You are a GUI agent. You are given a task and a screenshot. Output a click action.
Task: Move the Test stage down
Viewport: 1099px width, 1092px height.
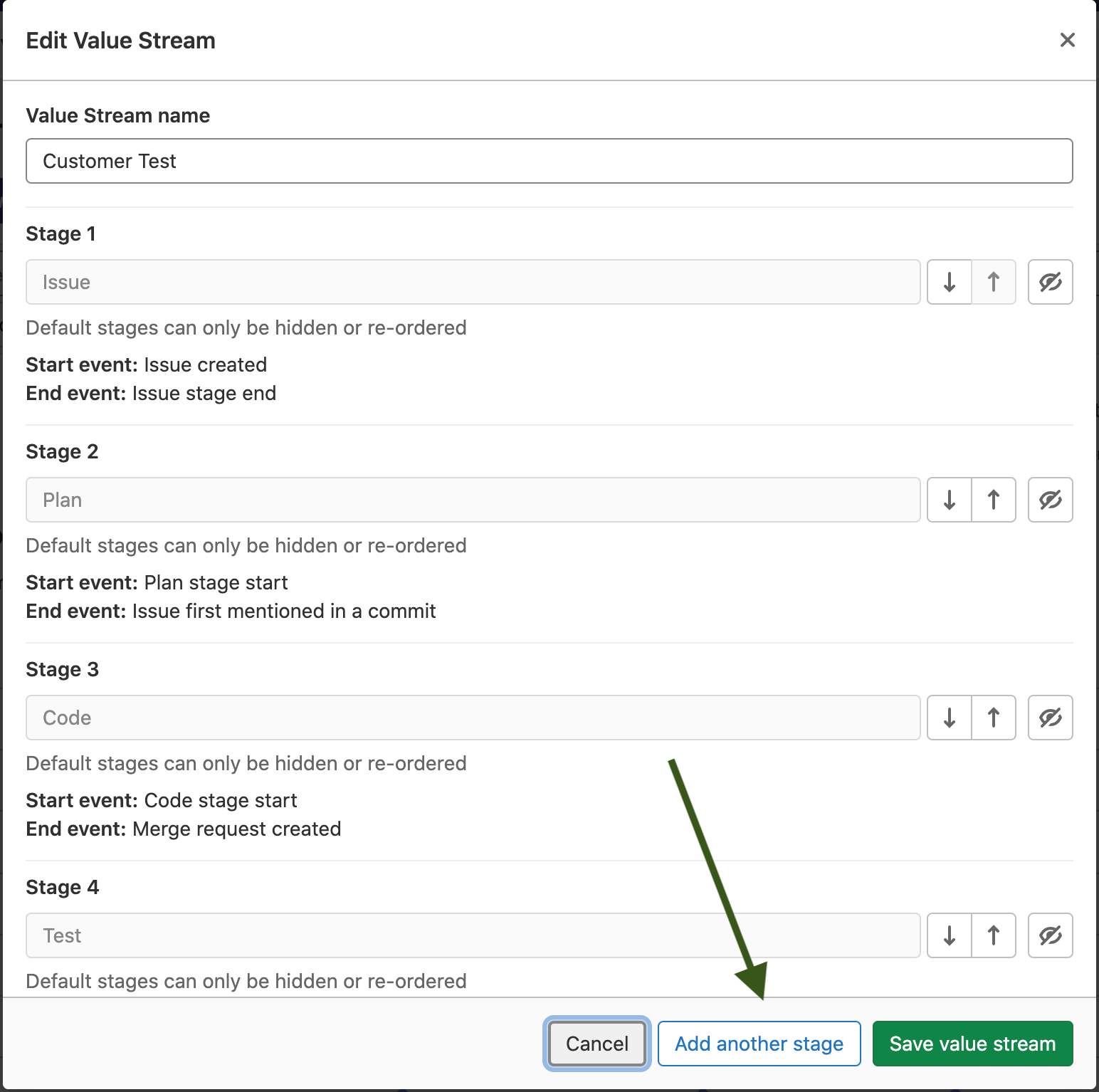click(x=949, y=935)
